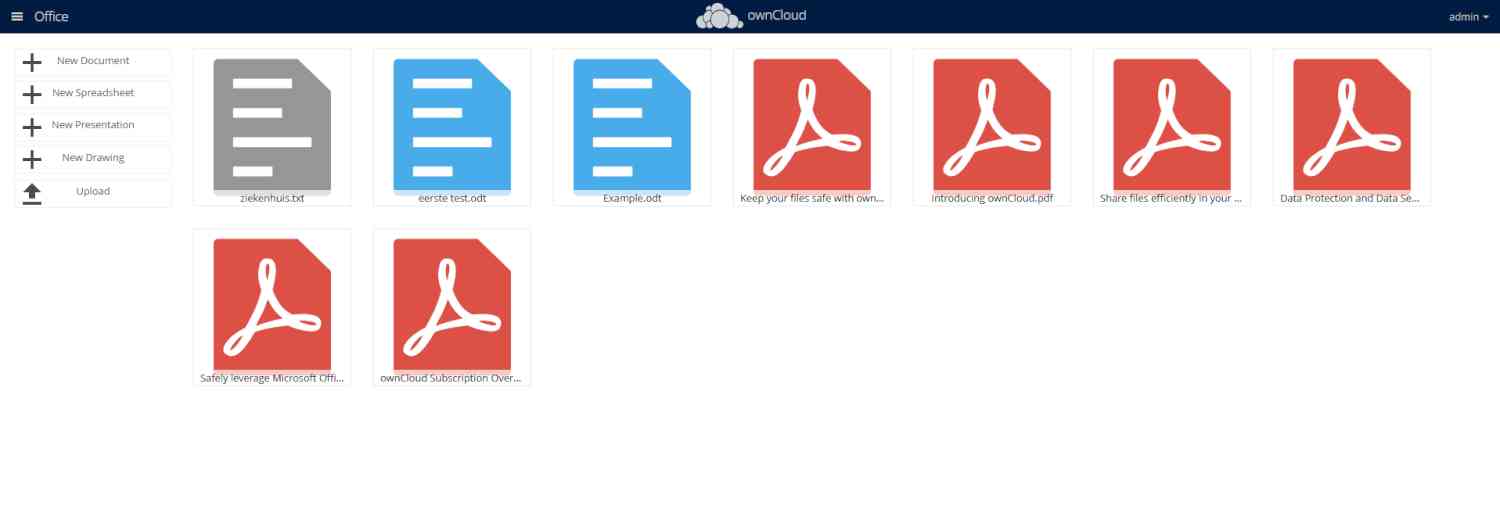
Task: Open the gray ziekenhuis.txt file icon
Action: 272,124
